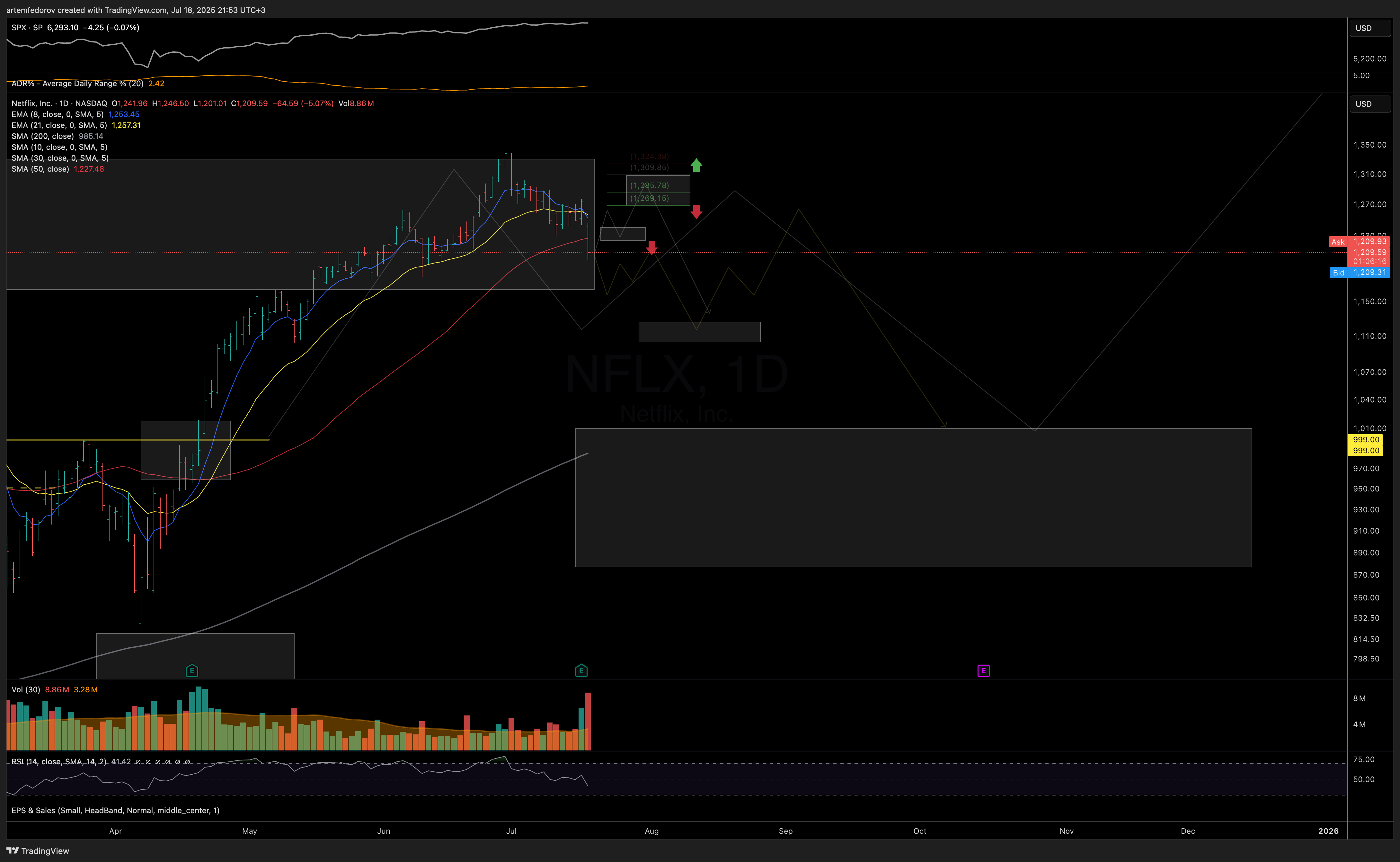Viewport: 1400px width, 862px height.
Task: Select the SMA (50, close) legend
Action: click(x=40, y=169)
